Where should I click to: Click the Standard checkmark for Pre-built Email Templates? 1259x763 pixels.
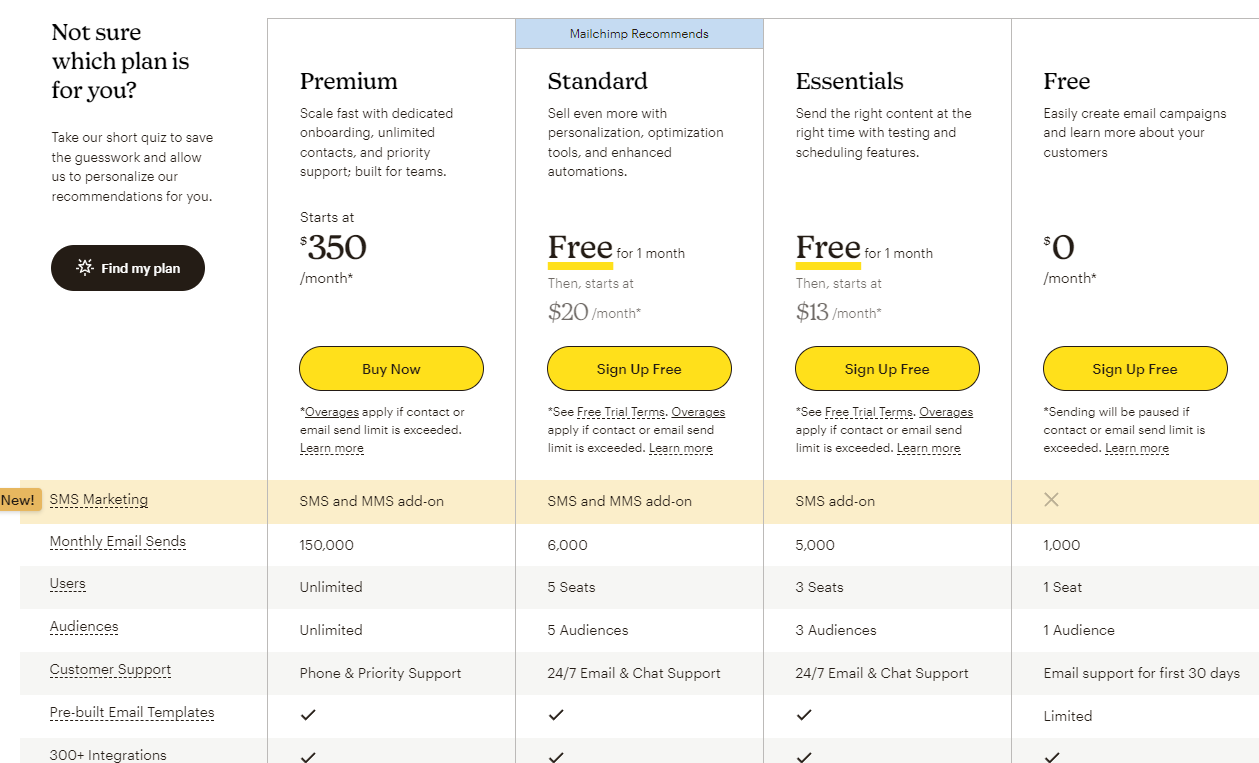(556, 715)
